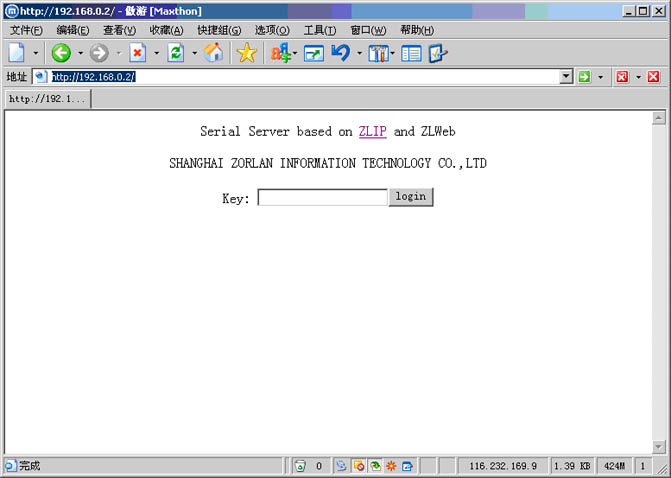Expand the address bar URL history dropdown
671x478 pixels.
[566, 76]
